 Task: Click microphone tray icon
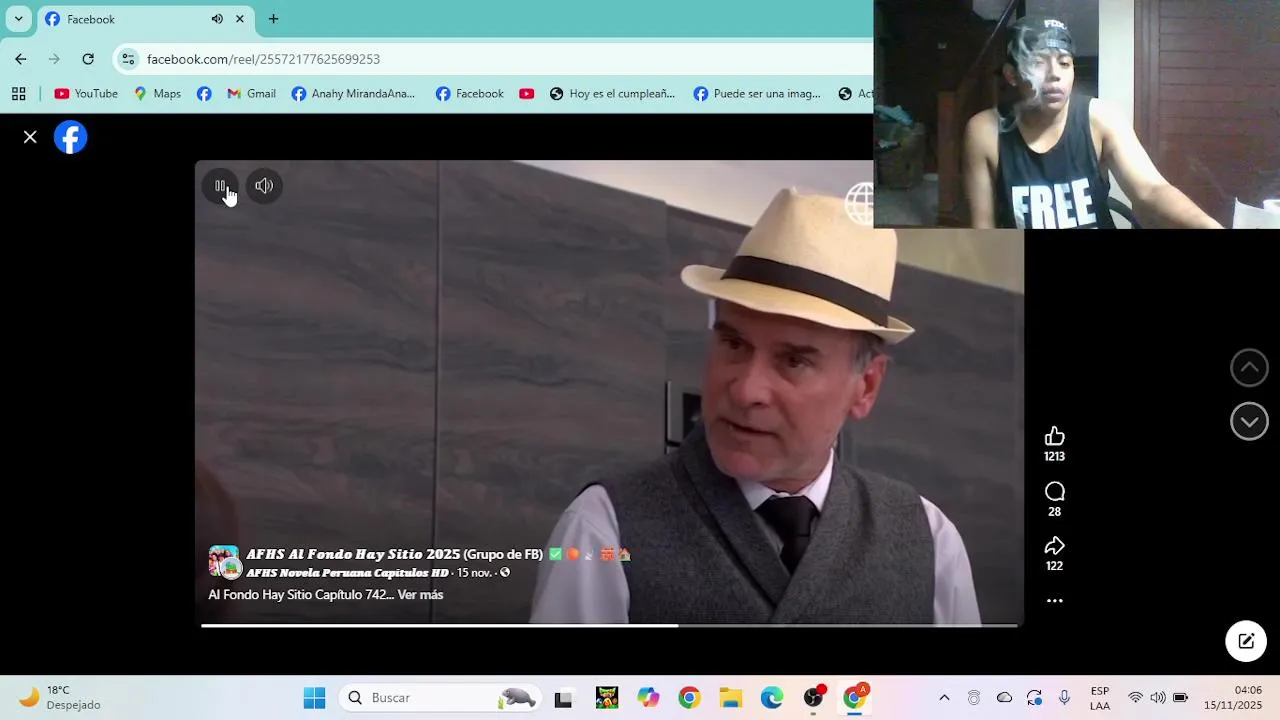point(1064,698)
